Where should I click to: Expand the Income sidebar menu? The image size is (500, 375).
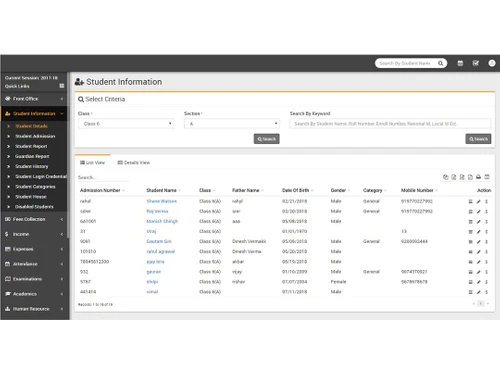coord(34,234)
